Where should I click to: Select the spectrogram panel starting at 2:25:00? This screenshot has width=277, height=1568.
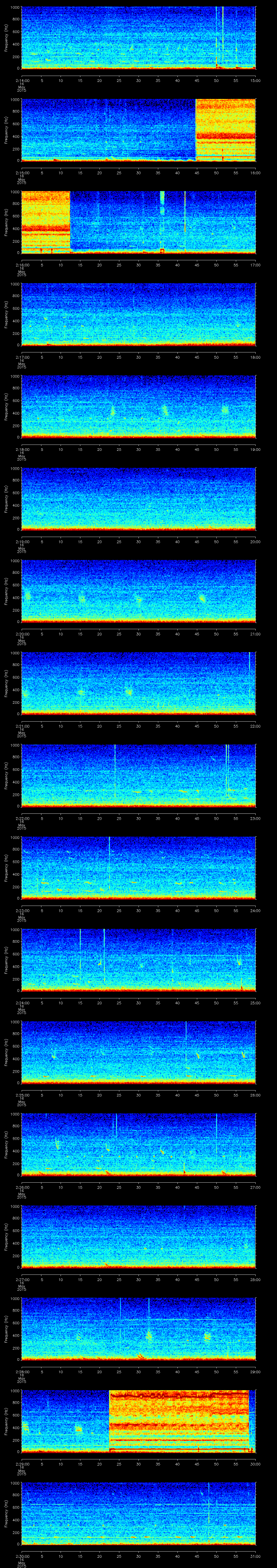click(x=139, y=1052)
